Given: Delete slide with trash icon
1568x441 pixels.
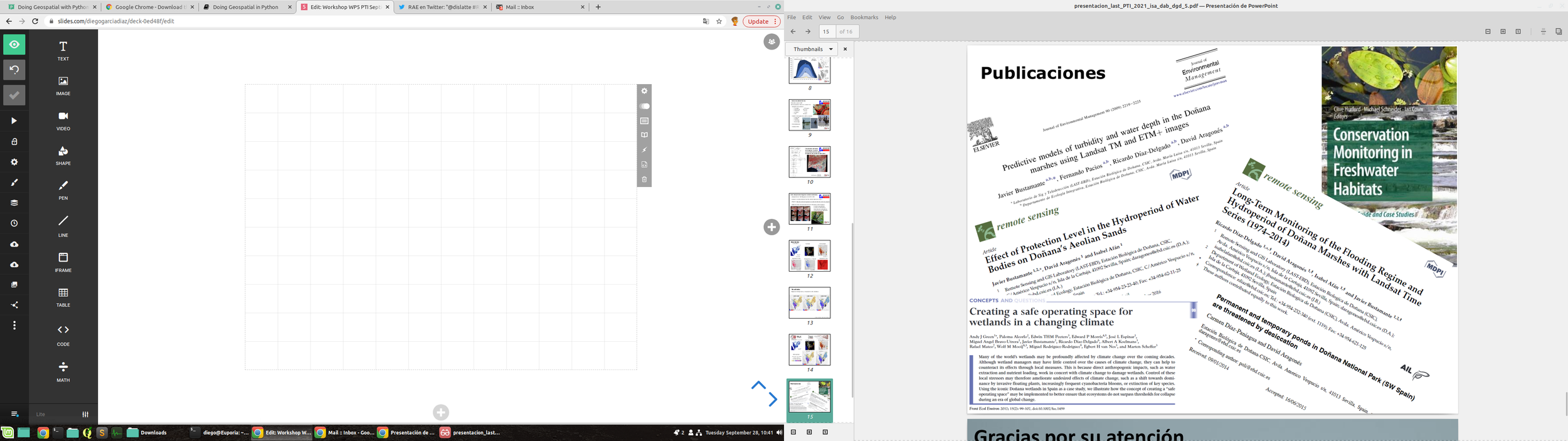Looking at the screenshot, I should (644, 179).
